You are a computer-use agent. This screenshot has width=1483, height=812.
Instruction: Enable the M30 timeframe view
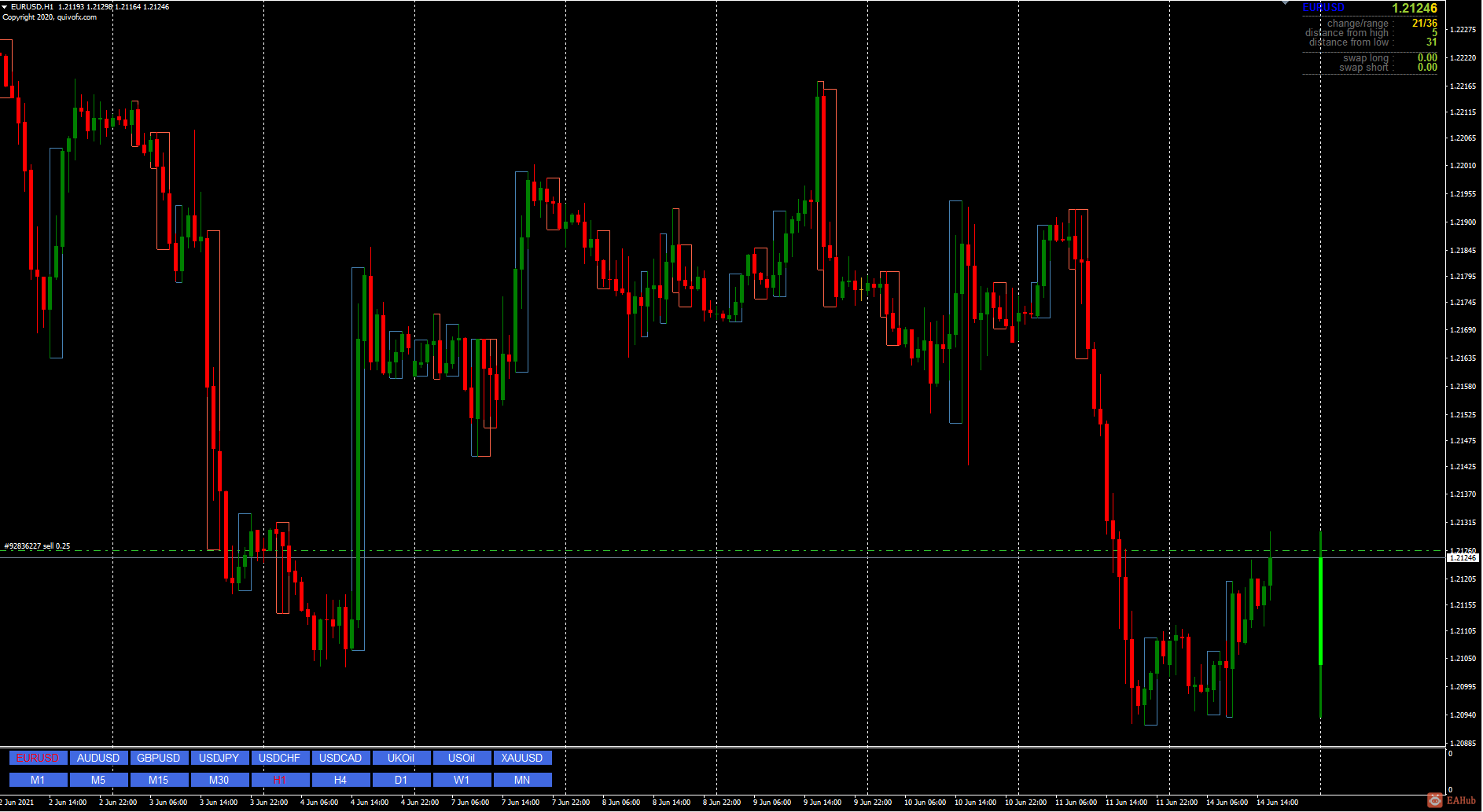pyautogui.click(x=219, y=779)
